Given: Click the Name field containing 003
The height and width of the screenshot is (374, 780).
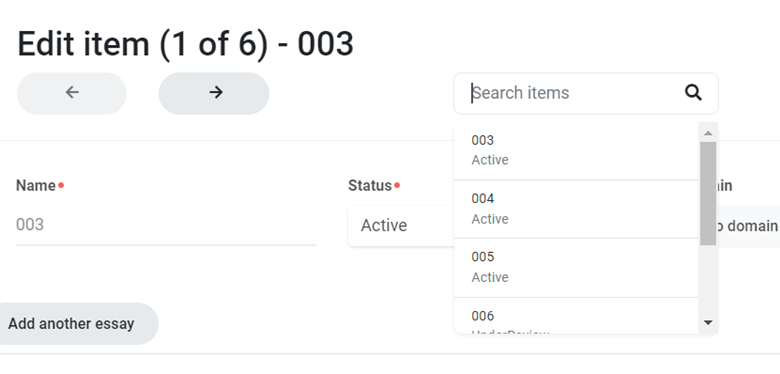Looking at the screenshot, I should click(166, 225).
